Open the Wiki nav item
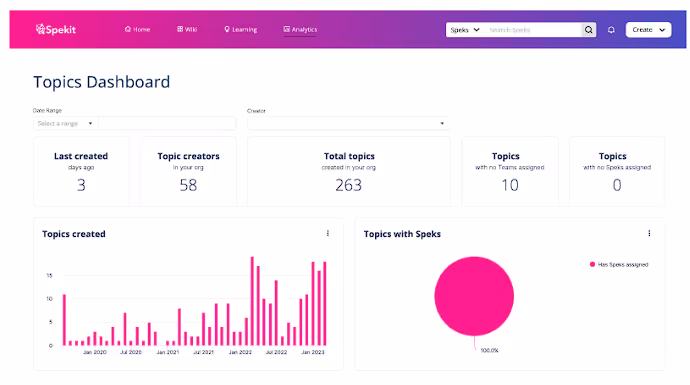Image resolution: width=690 pixels, height=385 pixels. click(x=187, y=29)
